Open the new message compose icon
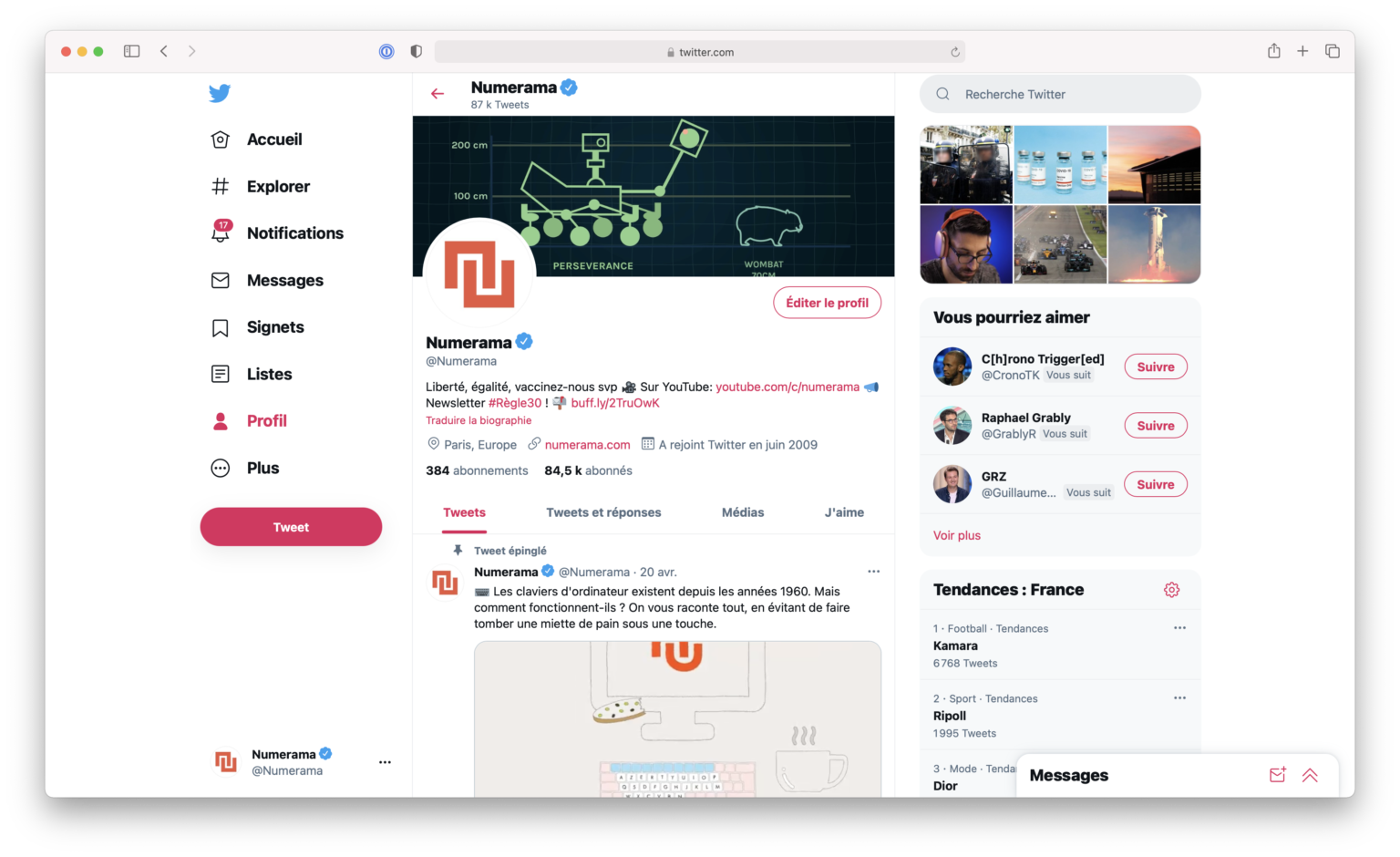This screenshot has height=857, width=1400. pyautogui.click(x=1277, y=774)
